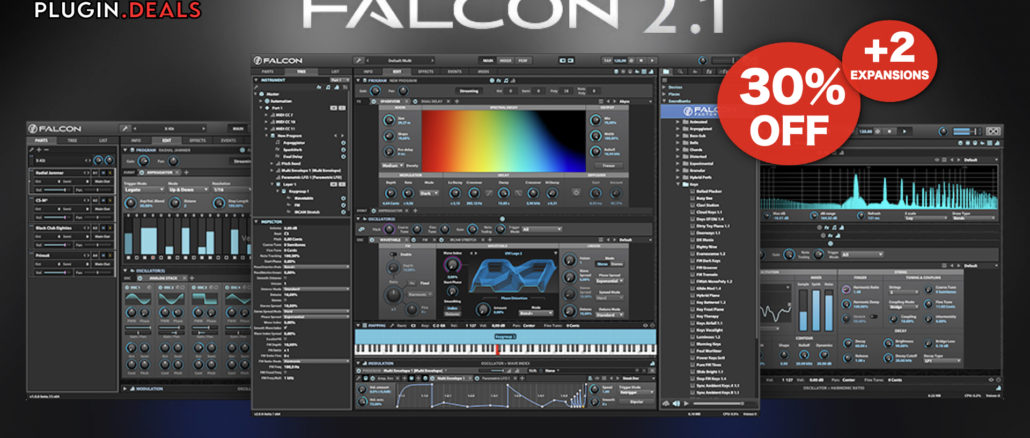Click the Streaming button in the program header
1030x438 pixels.
click(x=468, y=91)
